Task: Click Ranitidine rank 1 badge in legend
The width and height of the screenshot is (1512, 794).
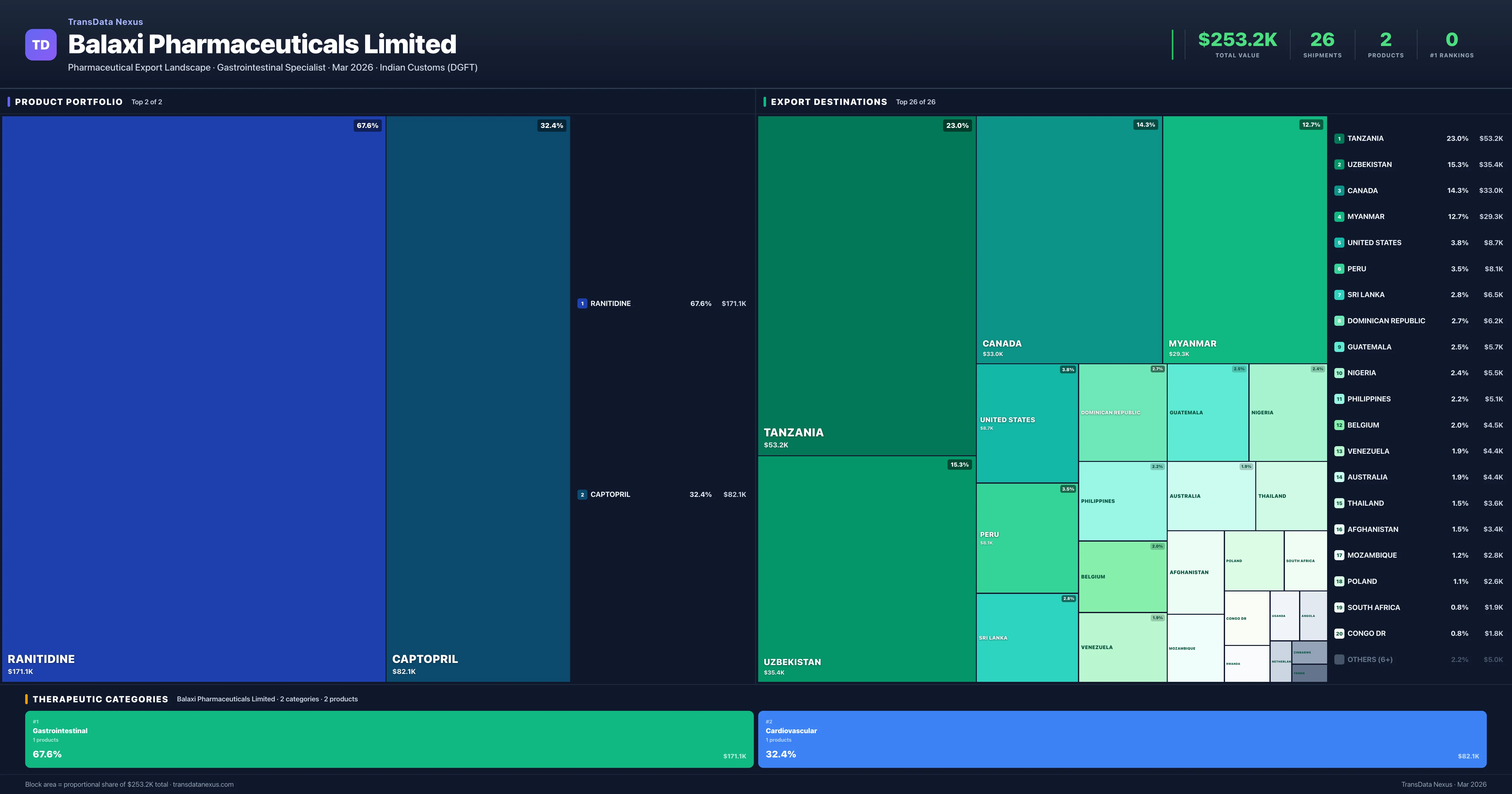Action: point(582,304)
